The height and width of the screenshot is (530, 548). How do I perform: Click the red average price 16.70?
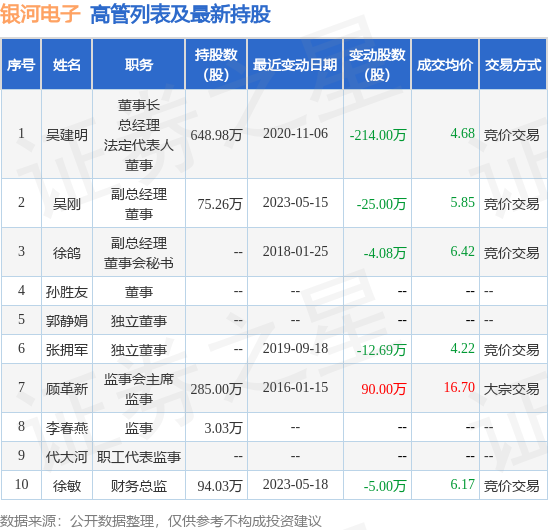(x=459, y=387)
